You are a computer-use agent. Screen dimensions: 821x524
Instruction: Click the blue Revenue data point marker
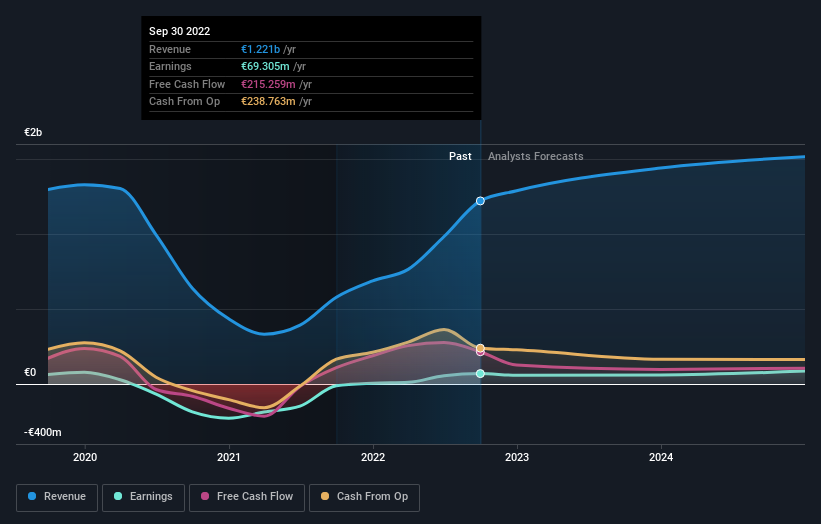pyautogui.click(x=480, y=201)
